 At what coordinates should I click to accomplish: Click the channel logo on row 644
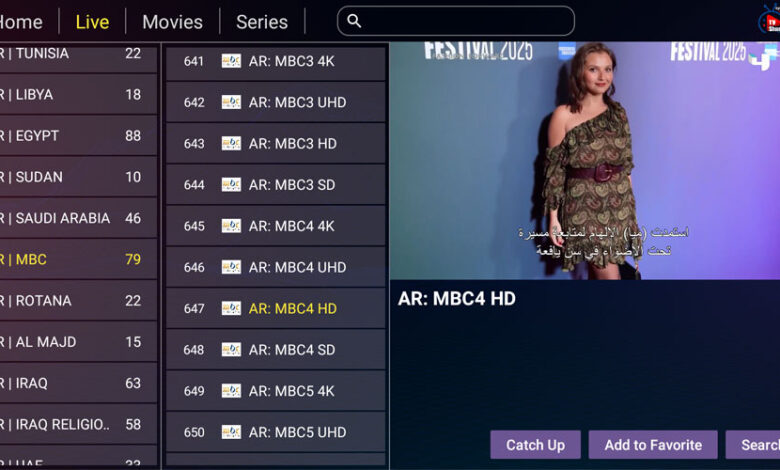[231, 185]
